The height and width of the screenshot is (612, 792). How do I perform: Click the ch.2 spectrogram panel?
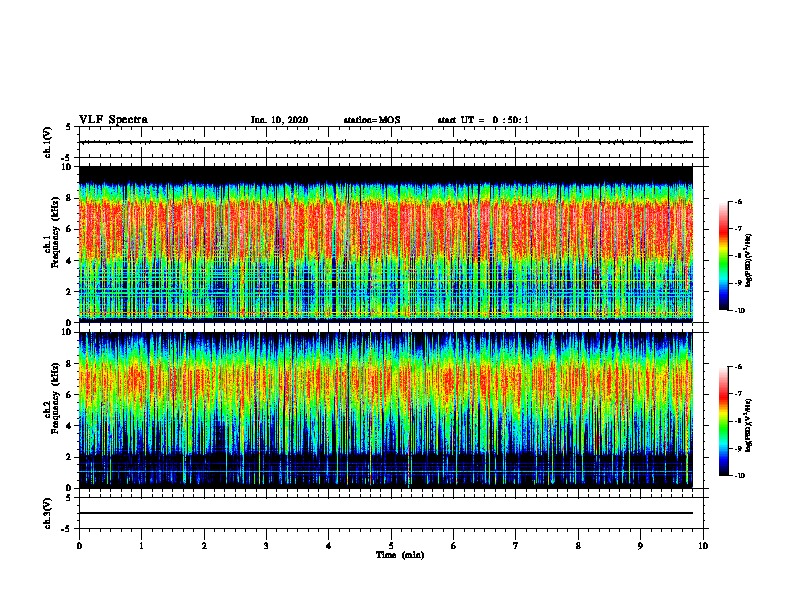pos(386,410)
